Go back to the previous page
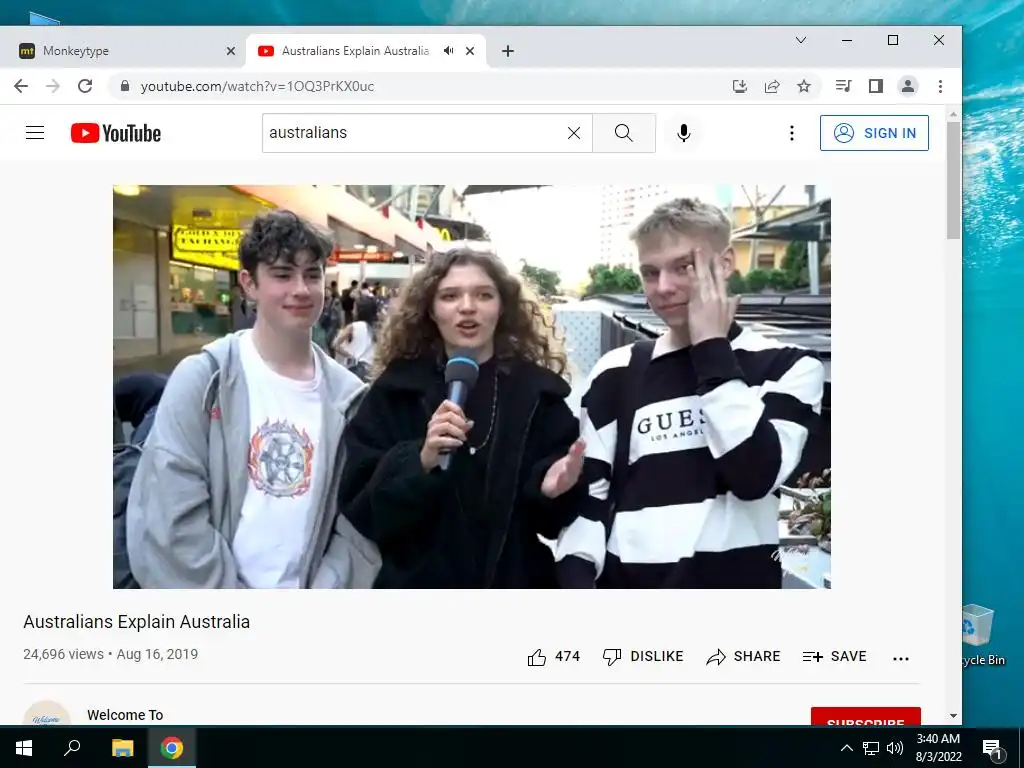 (x=21, y=86)
